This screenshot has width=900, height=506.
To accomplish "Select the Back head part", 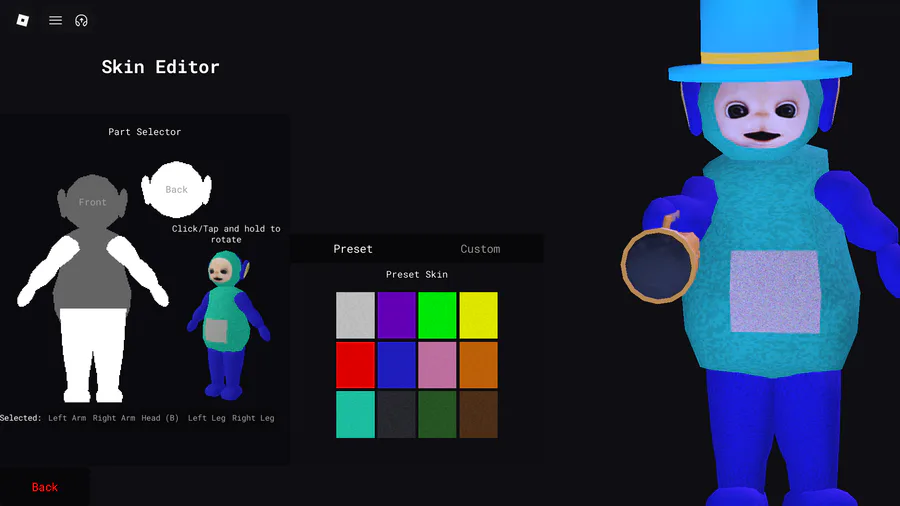I will pyautogui.click(x=176, y=189).
